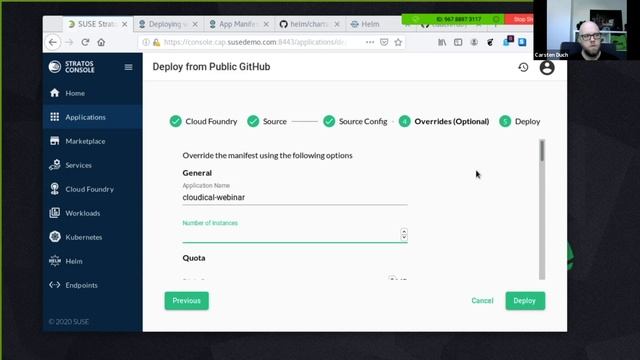This screenshot has width=640, height=360.
Task: Increase the number of instances stepper
Action: point(404,231)
